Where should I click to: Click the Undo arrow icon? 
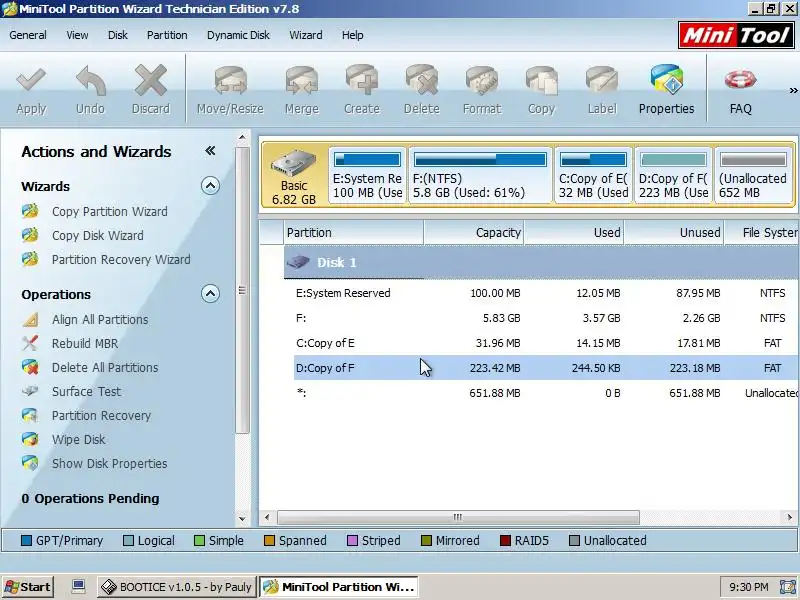[91, 80]
